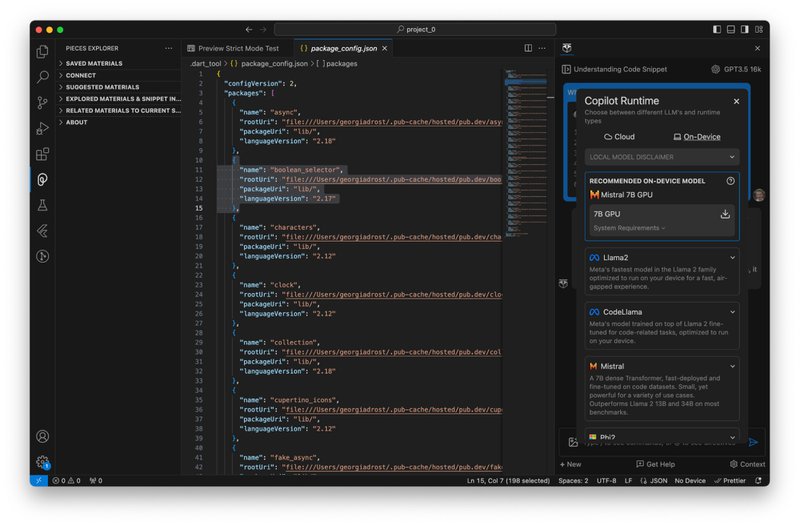Open GPT3.5 16k model selector
Screen dimensions: 800x526
[736, 69]
